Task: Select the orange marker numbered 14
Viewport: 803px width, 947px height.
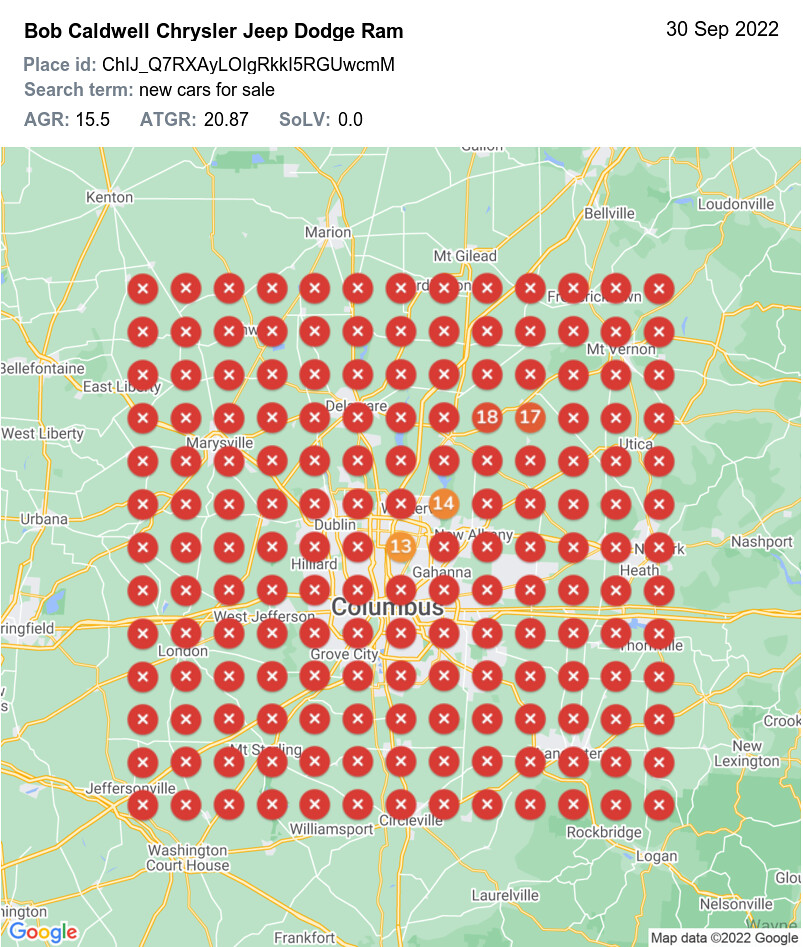Action: pyautogui.click(x=444, y=504)
